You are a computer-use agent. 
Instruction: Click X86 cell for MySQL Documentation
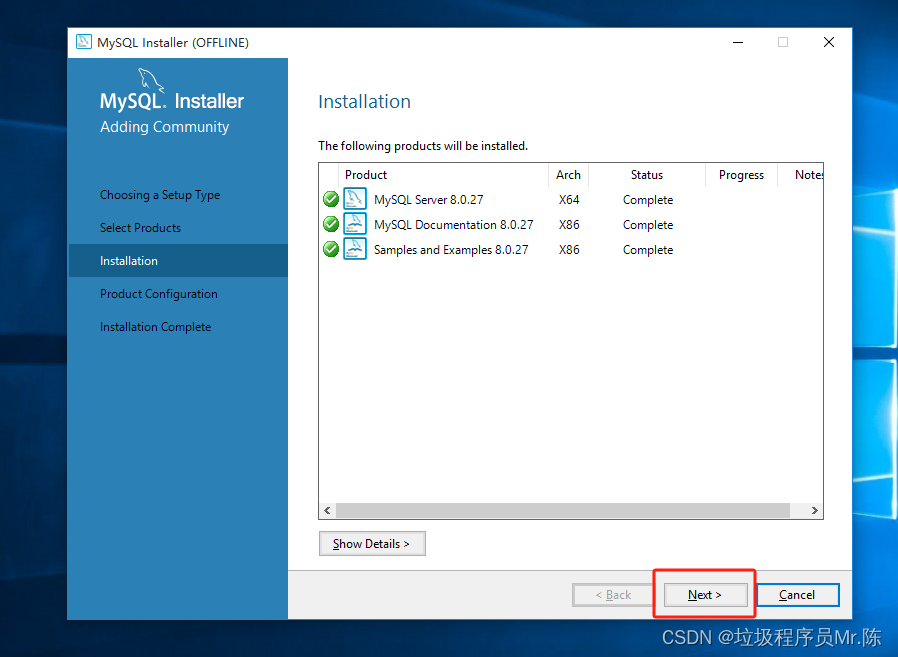click(x=569, y=225)
